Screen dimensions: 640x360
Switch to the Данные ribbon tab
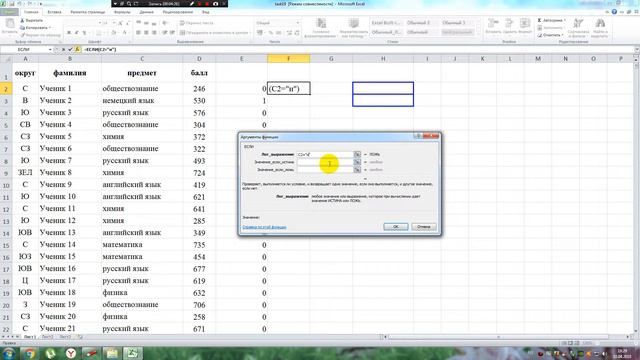[146, 12]
